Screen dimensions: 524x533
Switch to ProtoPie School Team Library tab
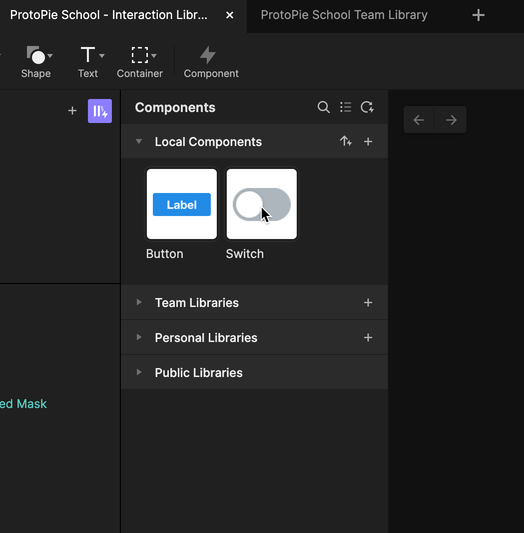344,15
